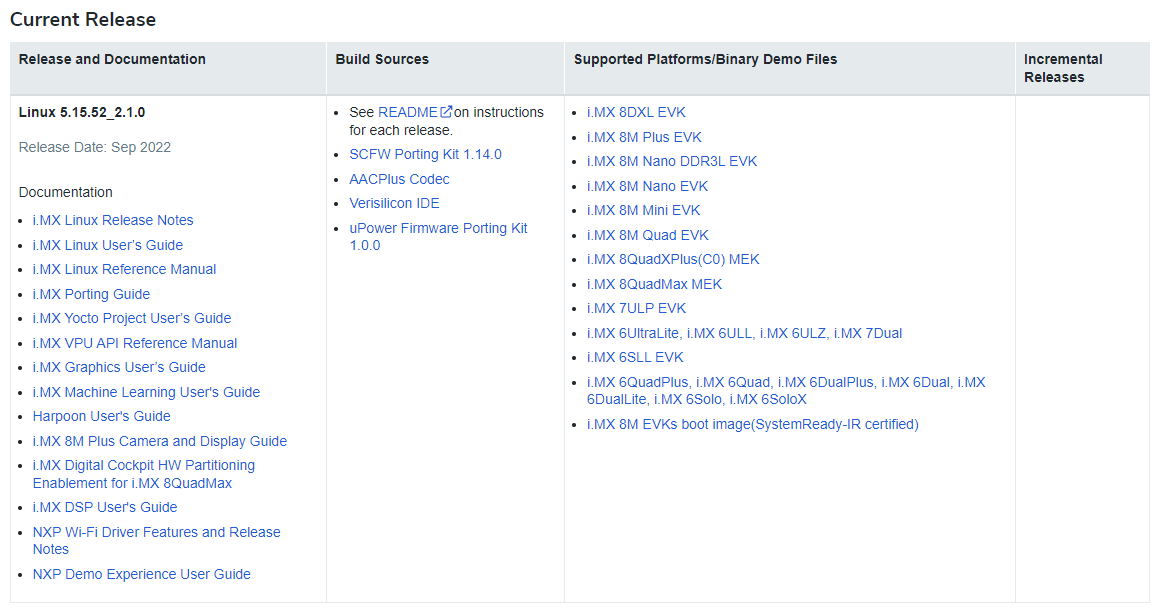1161x609 pixels.
Task: Select the i.MX 8M Mini EVK link
Action: click(x=643, y=210)
